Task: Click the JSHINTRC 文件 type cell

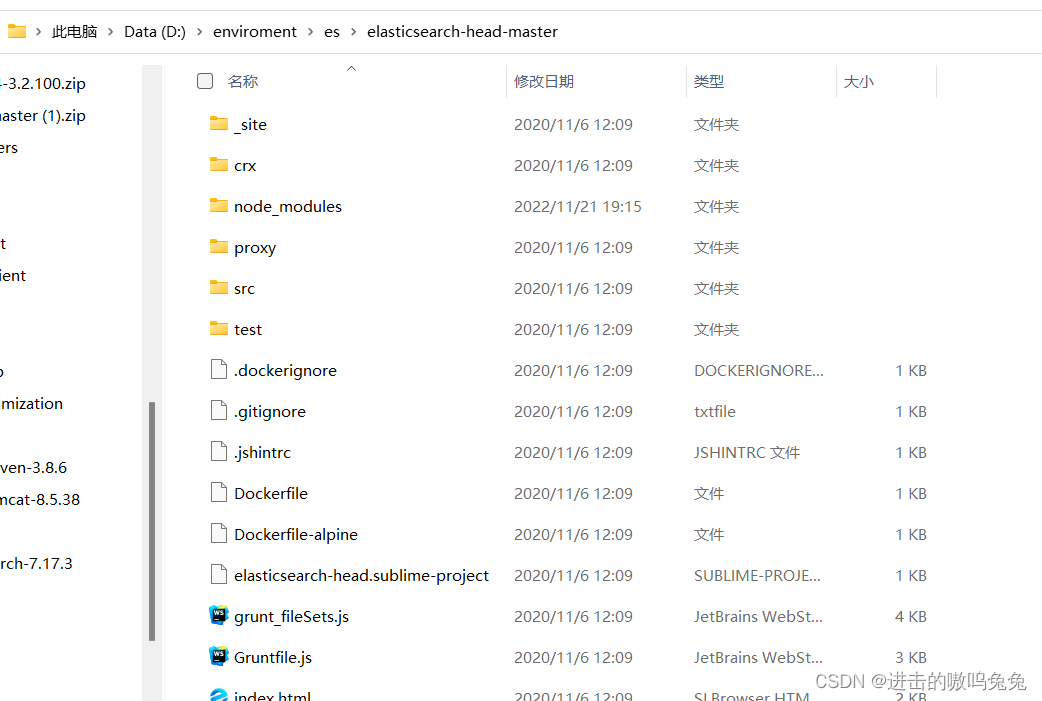Action: click(x=747, y=452)
